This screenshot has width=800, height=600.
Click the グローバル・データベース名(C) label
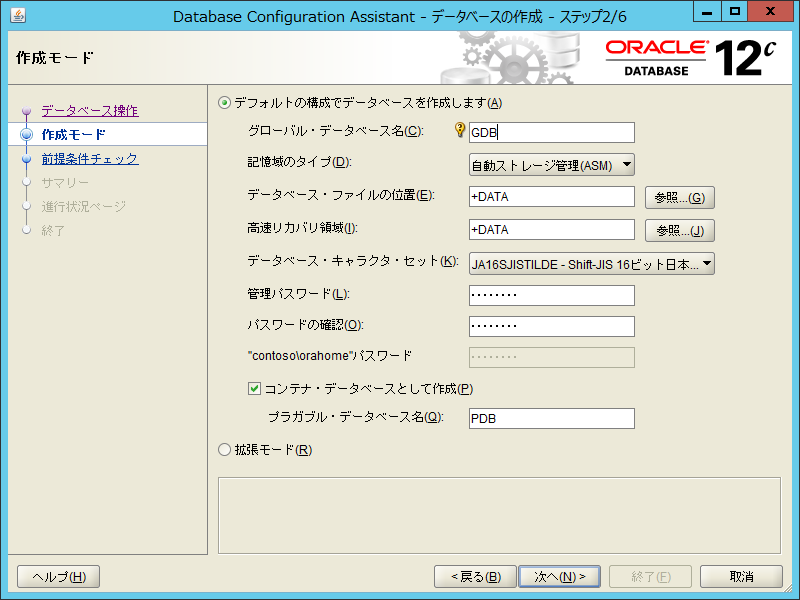click(335, 131)
